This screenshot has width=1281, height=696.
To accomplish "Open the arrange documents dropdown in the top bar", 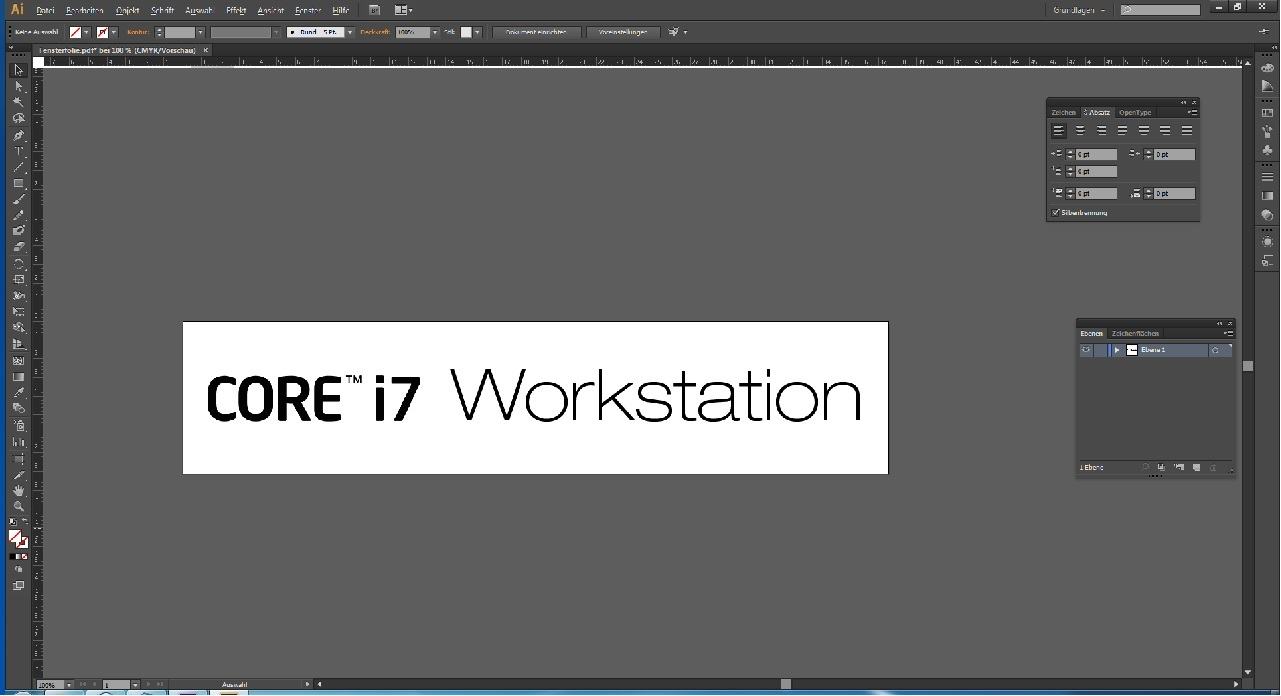I will (403, 10).
